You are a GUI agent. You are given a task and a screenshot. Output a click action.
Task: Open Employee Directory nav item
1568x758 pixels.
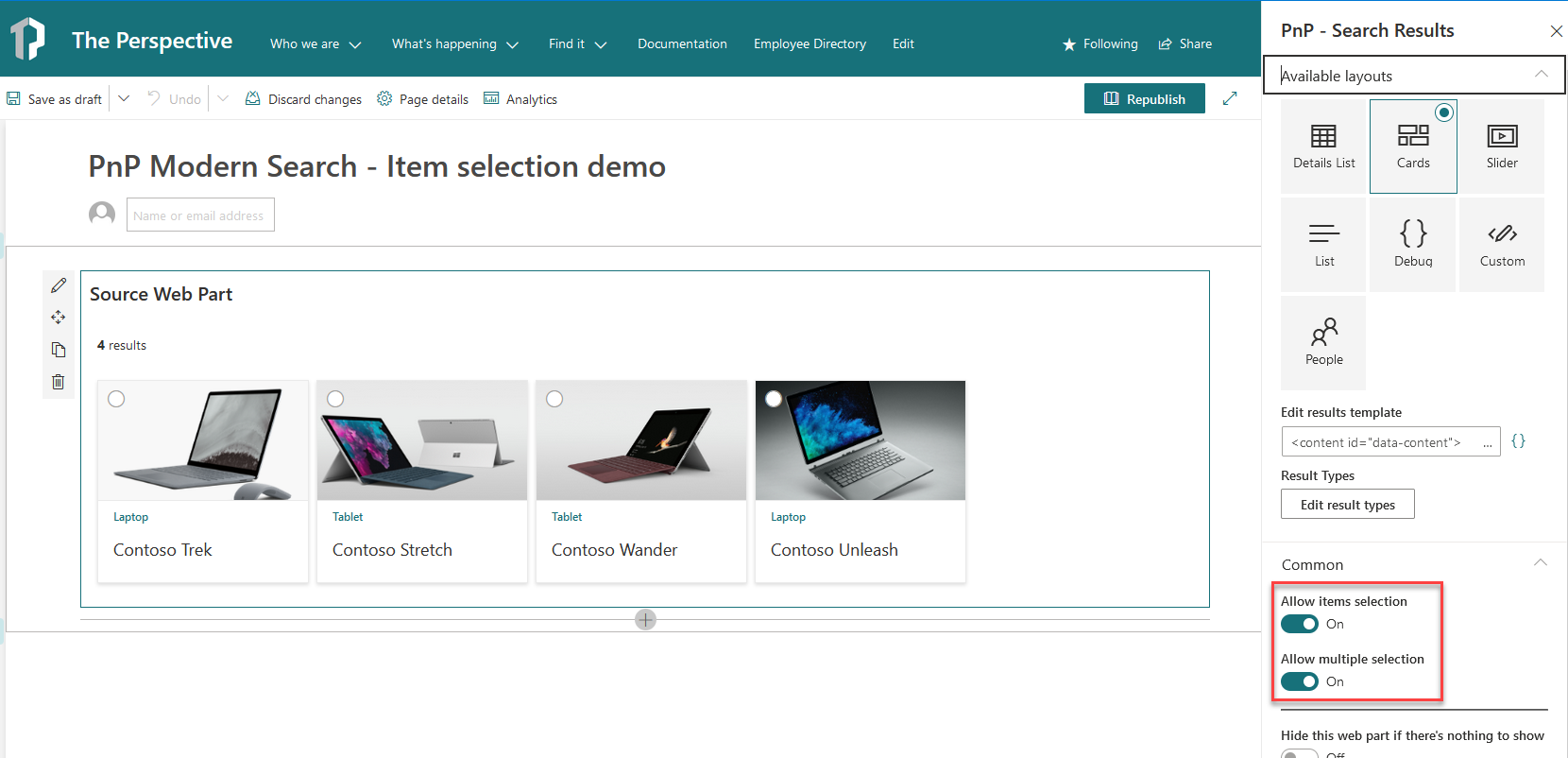pyautogui.click(x=810, y=44)
